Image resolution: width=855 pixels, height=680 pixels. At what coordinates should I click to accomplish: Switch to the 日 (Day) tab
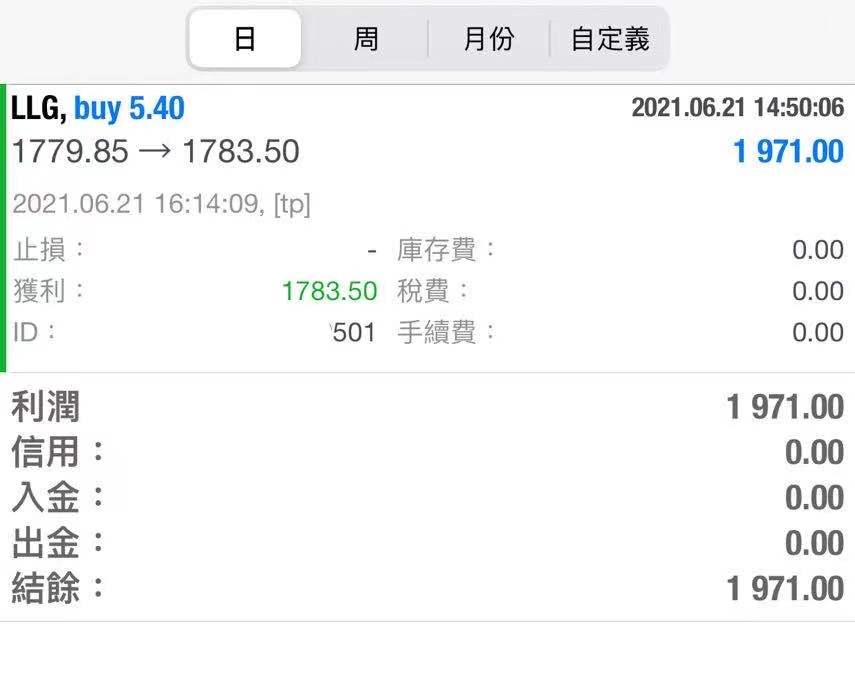[x=245, y=37]
